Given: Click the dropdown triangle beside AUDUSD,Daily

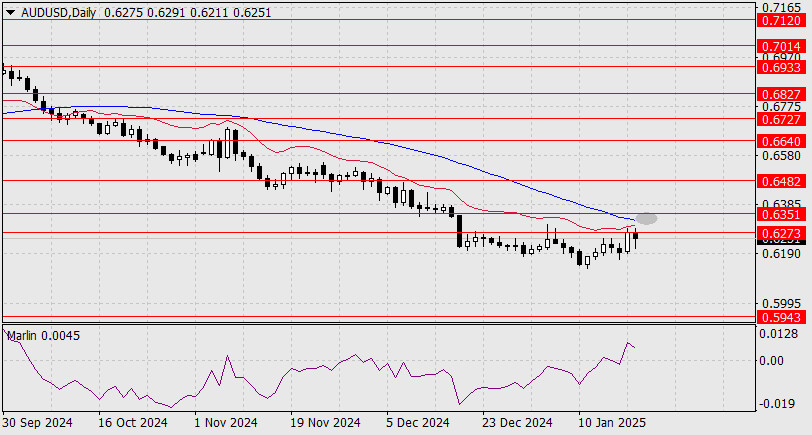Looking at the screenshot, I should click(x=10, y=13).
